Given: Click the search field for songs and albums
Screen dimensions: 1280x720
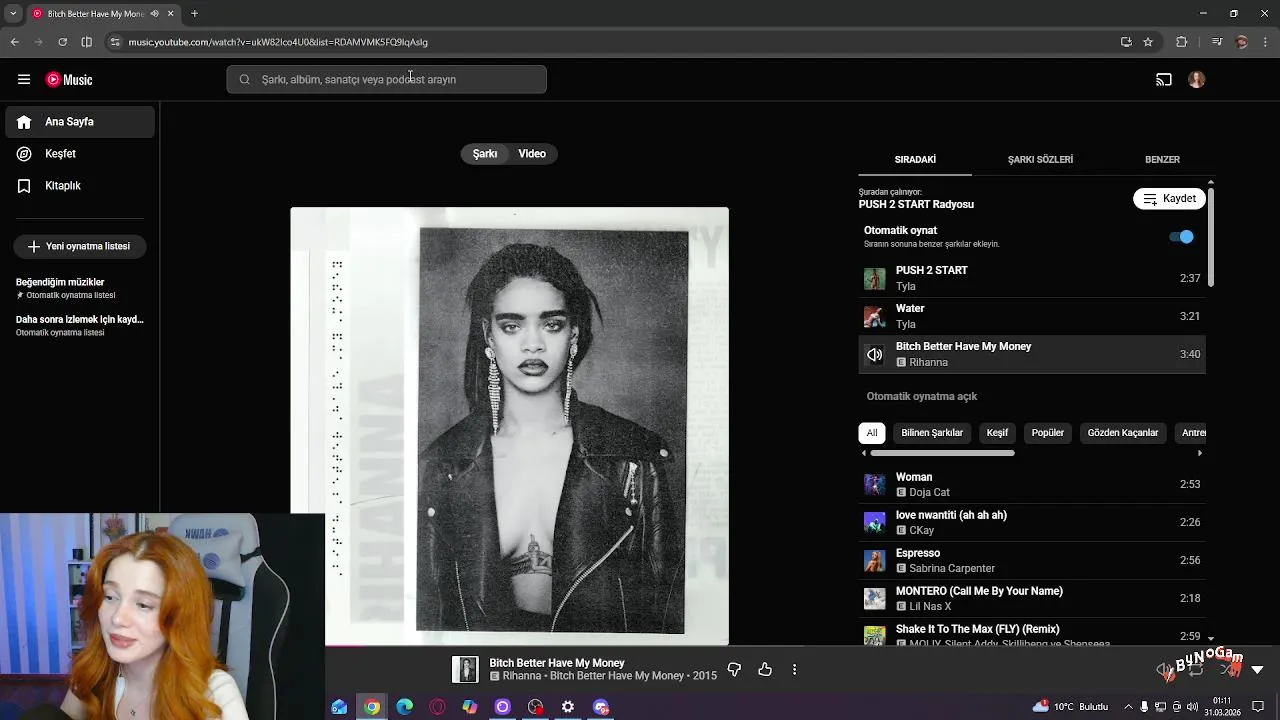Looking at the screenshot, I should click(x=386, y=80).
